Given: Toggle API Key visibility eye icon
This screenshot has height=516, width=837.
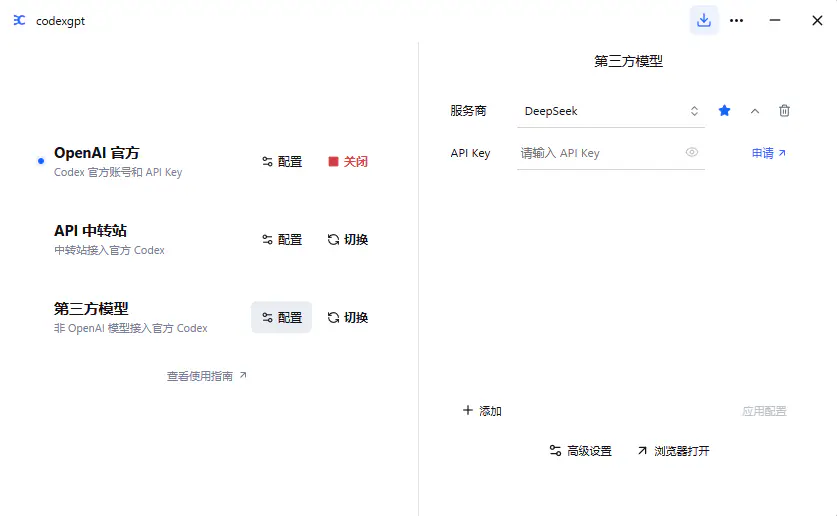Looking at the screenshot, I should [692, 153].
